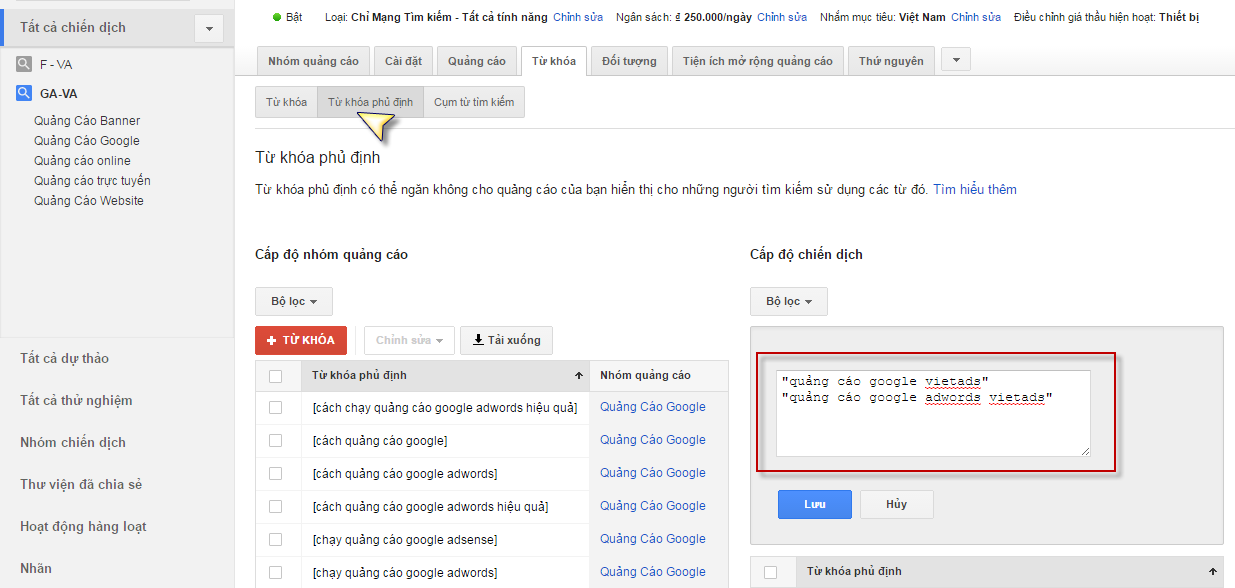The height and width of the screenshot is (588, 1235).
Task: Toggle the select-all checkbox in ad group table
Action: click(276, 376)
